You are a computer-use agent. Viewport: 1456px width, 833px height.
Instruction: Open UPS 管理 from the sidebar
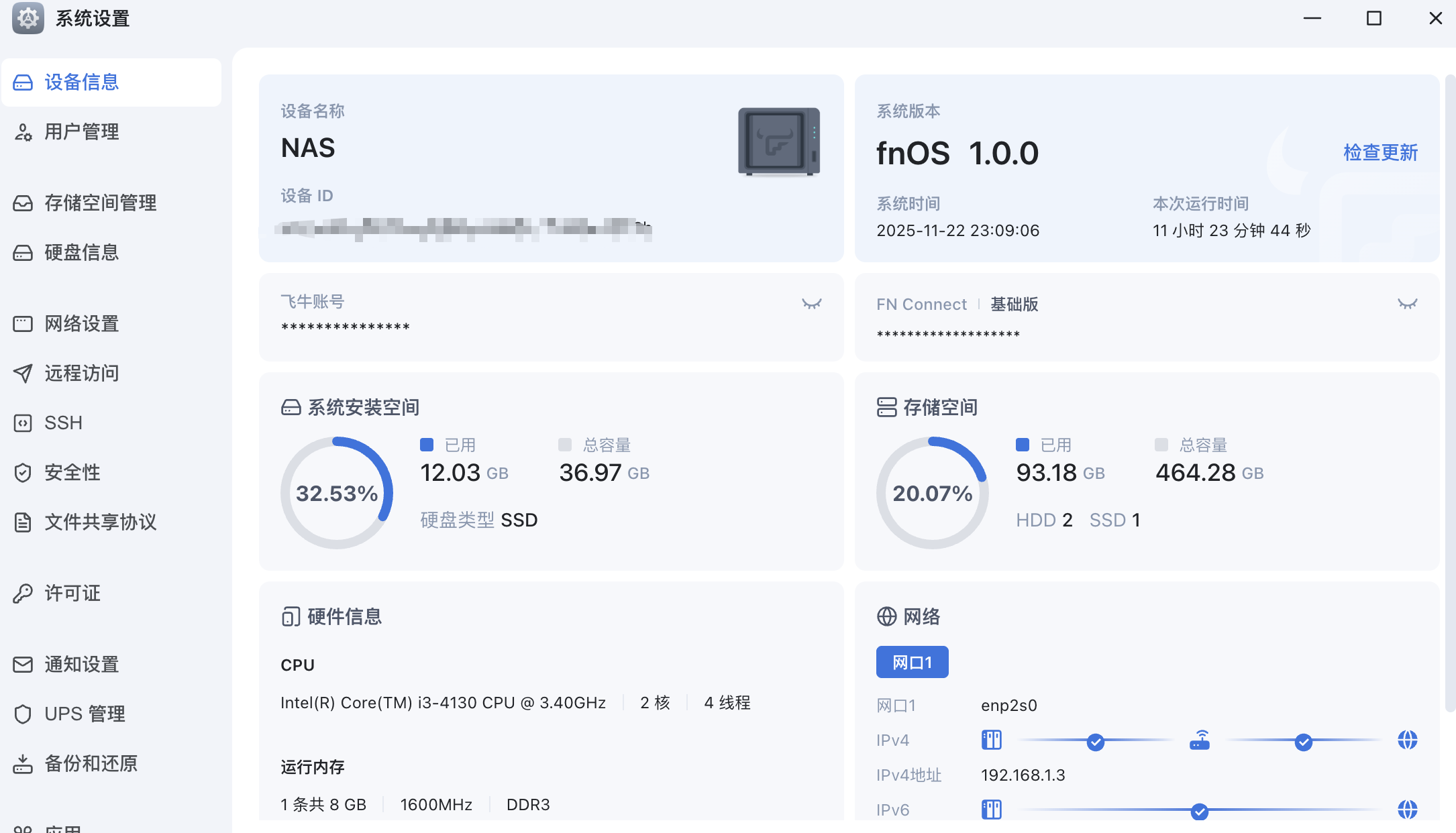[85, 714]
